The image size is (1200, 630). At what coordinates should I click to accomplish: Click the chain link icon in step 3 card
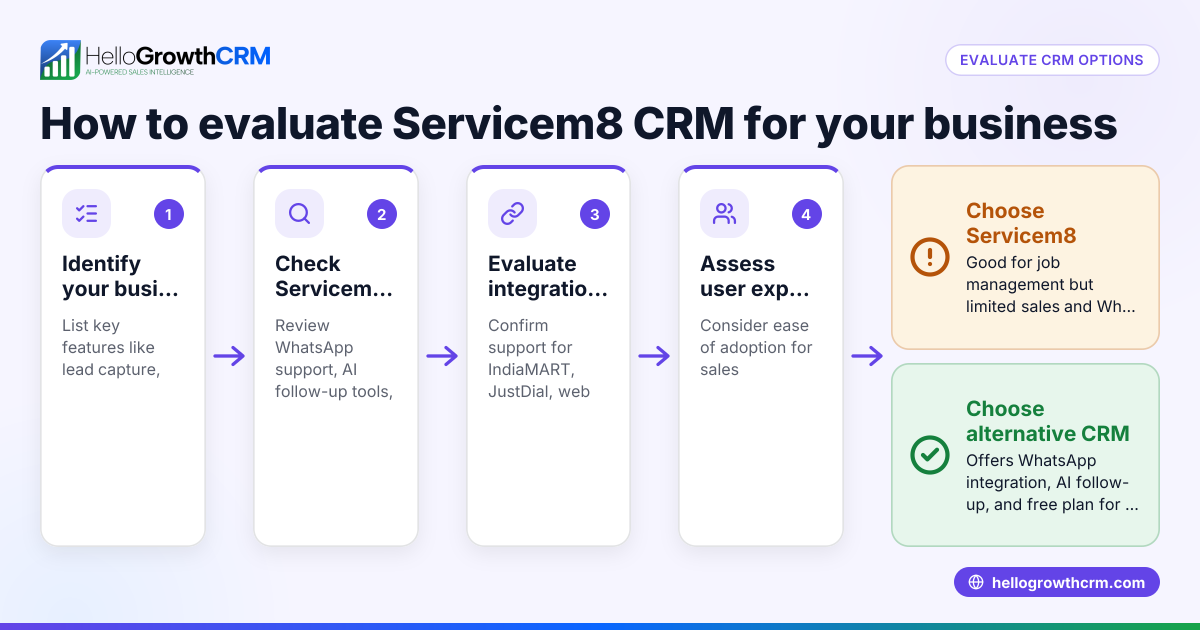512,213
